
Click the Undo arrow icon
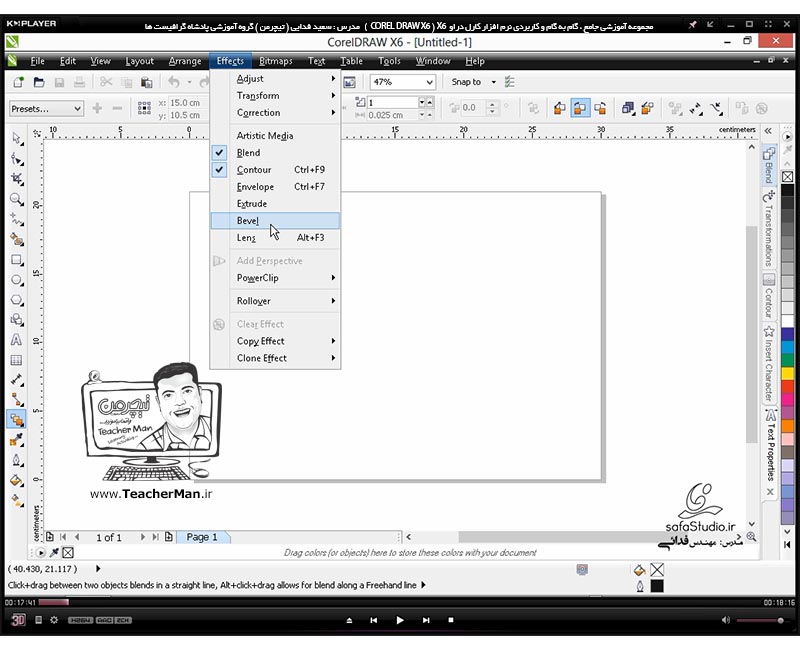click(174, 82)
